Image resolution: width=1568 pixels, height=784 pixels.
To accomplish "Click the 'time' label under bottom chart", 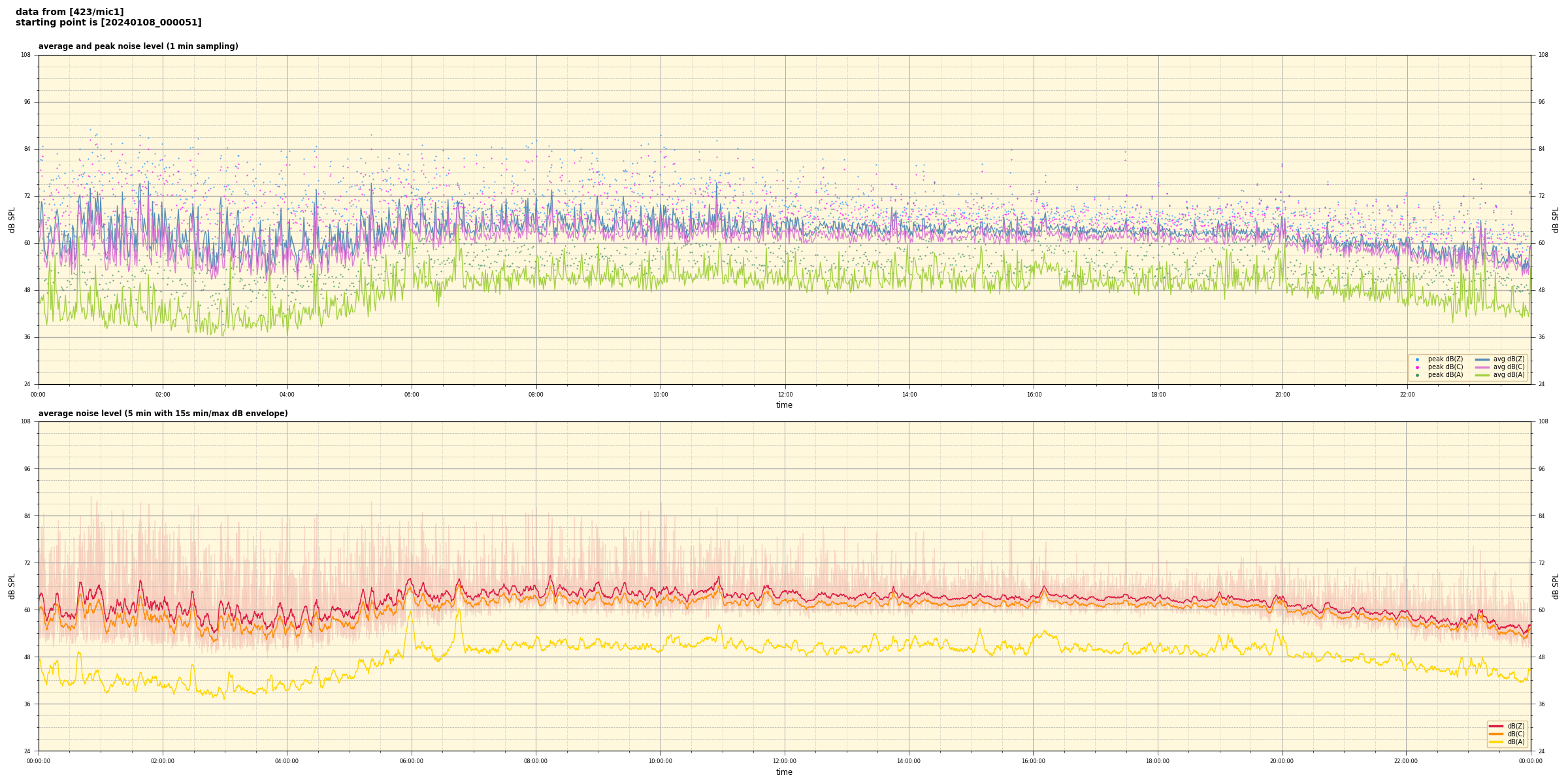I will 784,772.
